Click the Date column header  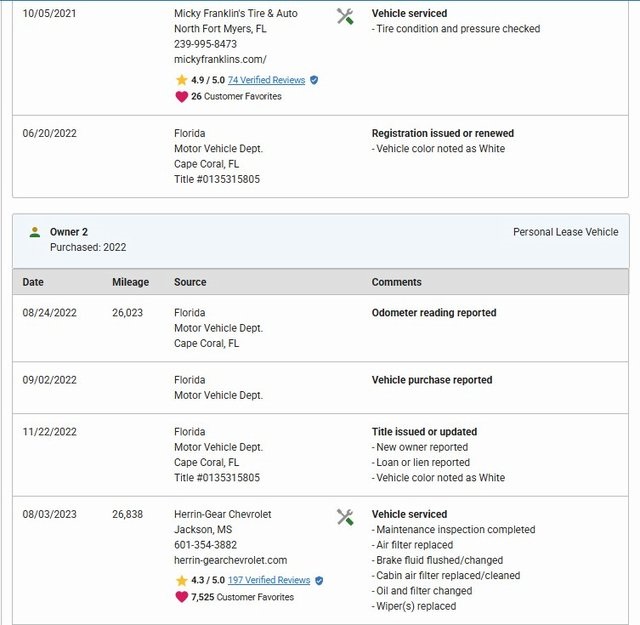(33, 282)
